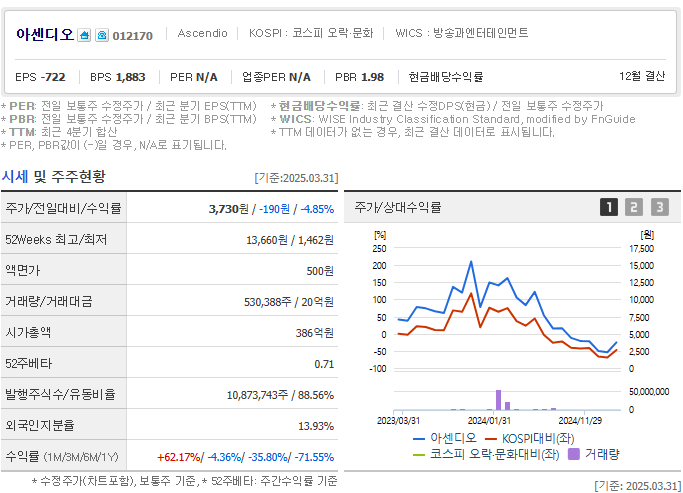The image size is (683, 493).
Task: Click WICS : 방송과엔터테인먼트 label
Action: (x=462, y=34)
